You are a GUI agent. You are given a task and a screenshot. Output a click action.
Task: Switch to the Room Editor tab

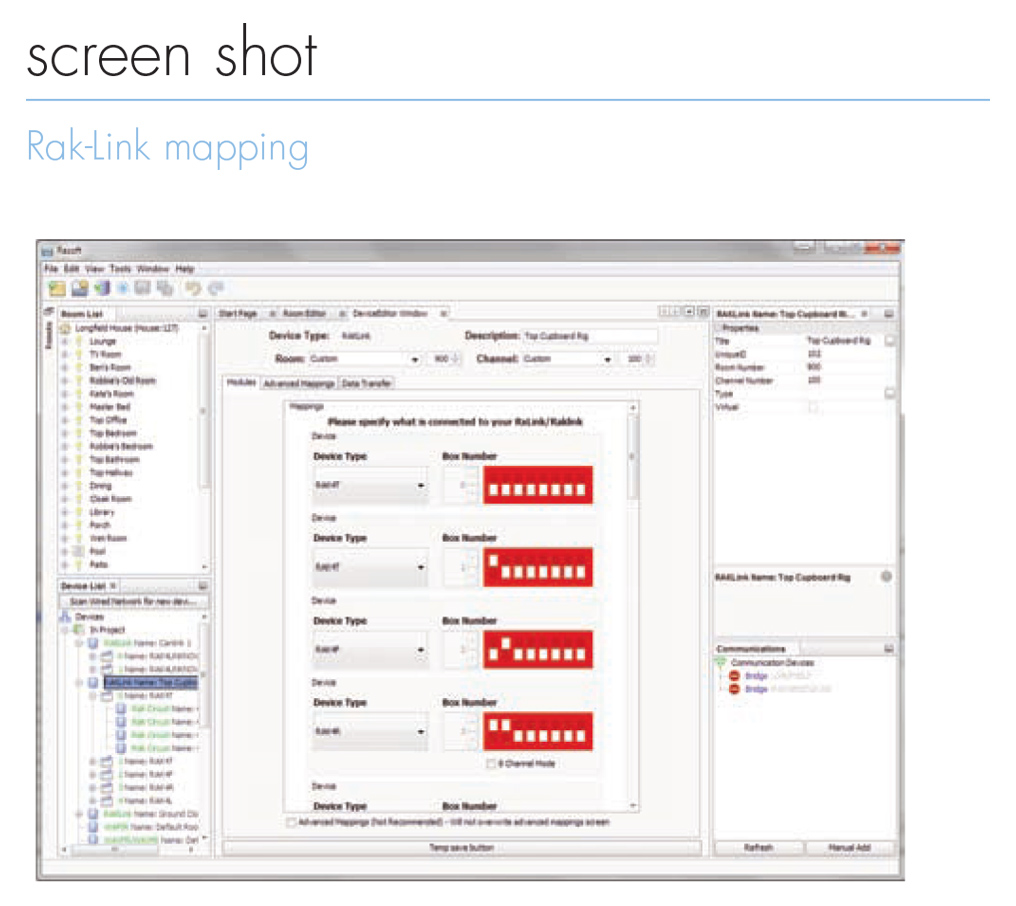[x=305, y=314]
